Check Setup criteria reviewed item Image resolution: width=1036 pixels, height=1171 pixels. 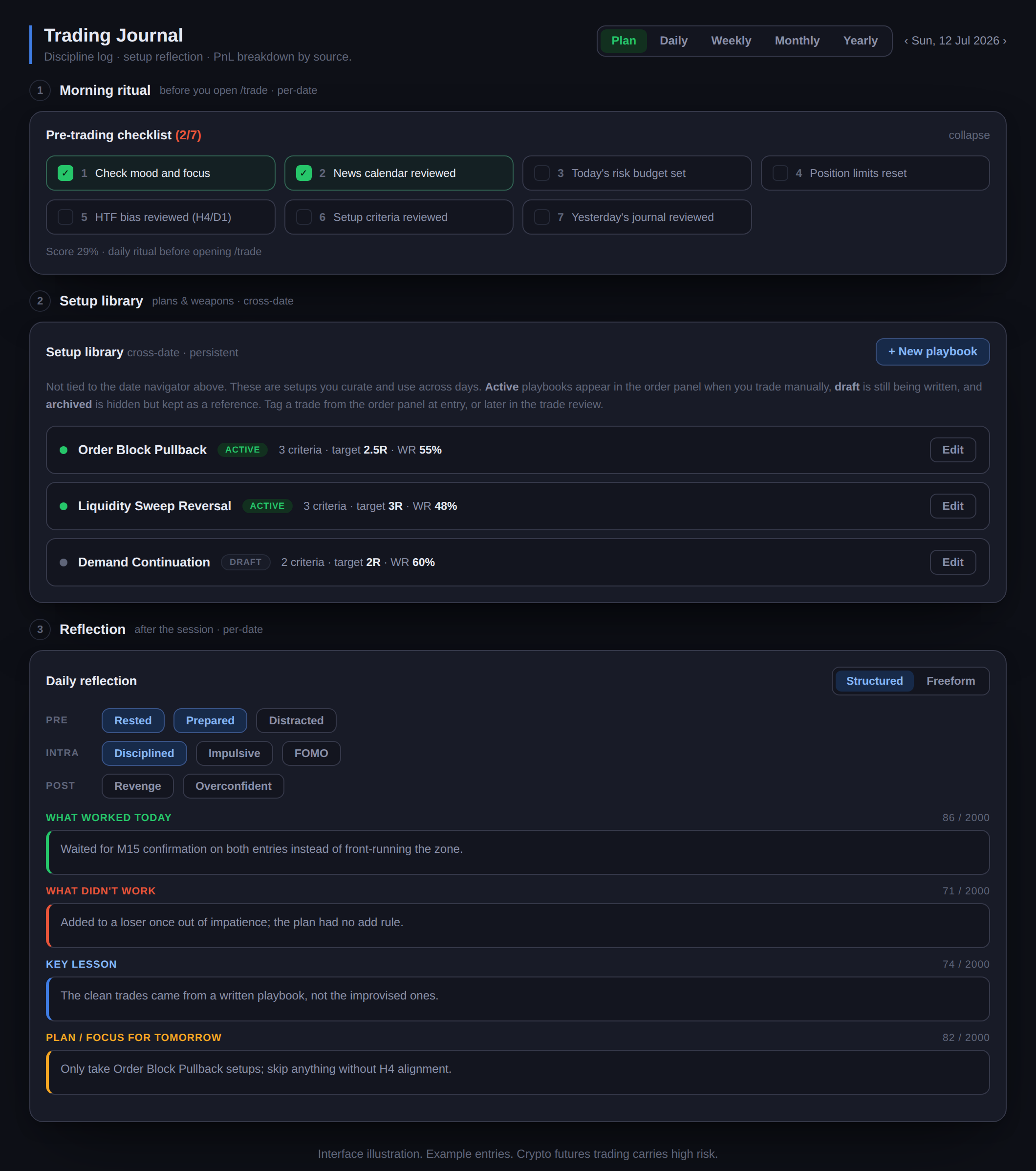click(303, 217)
